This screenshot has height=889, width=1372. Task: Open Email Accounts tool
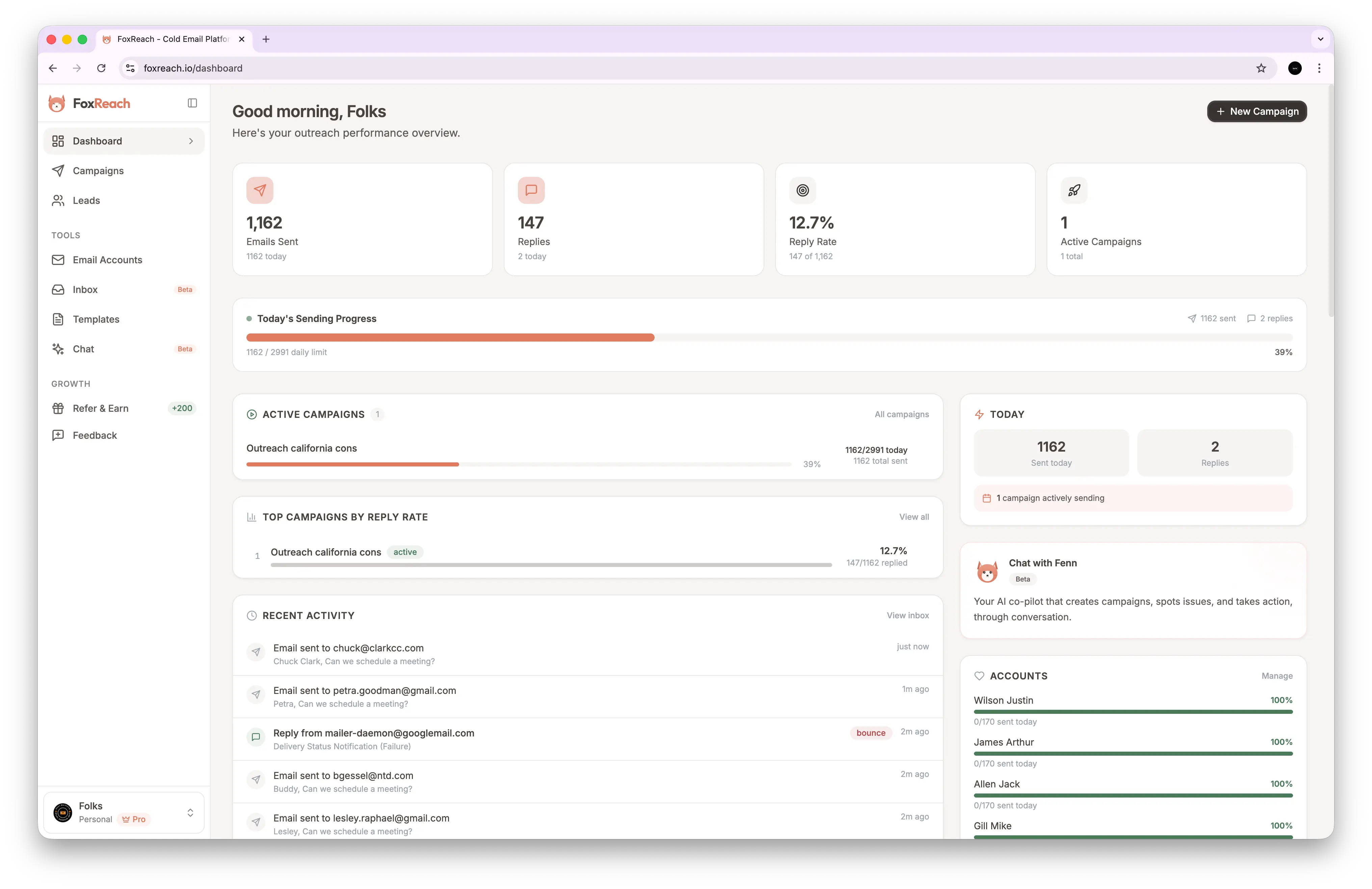click(124, 260)
